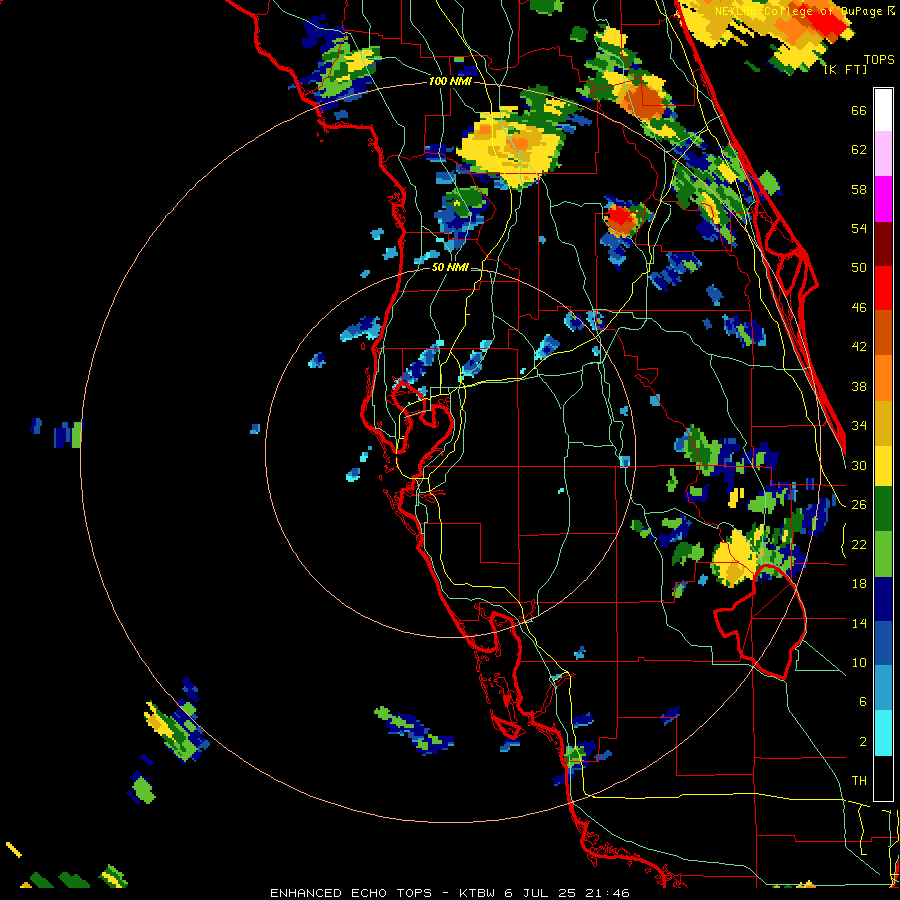Choose the cyan legend color band
The height and width of the screenshot is (900, 900).
coord(883,734)
